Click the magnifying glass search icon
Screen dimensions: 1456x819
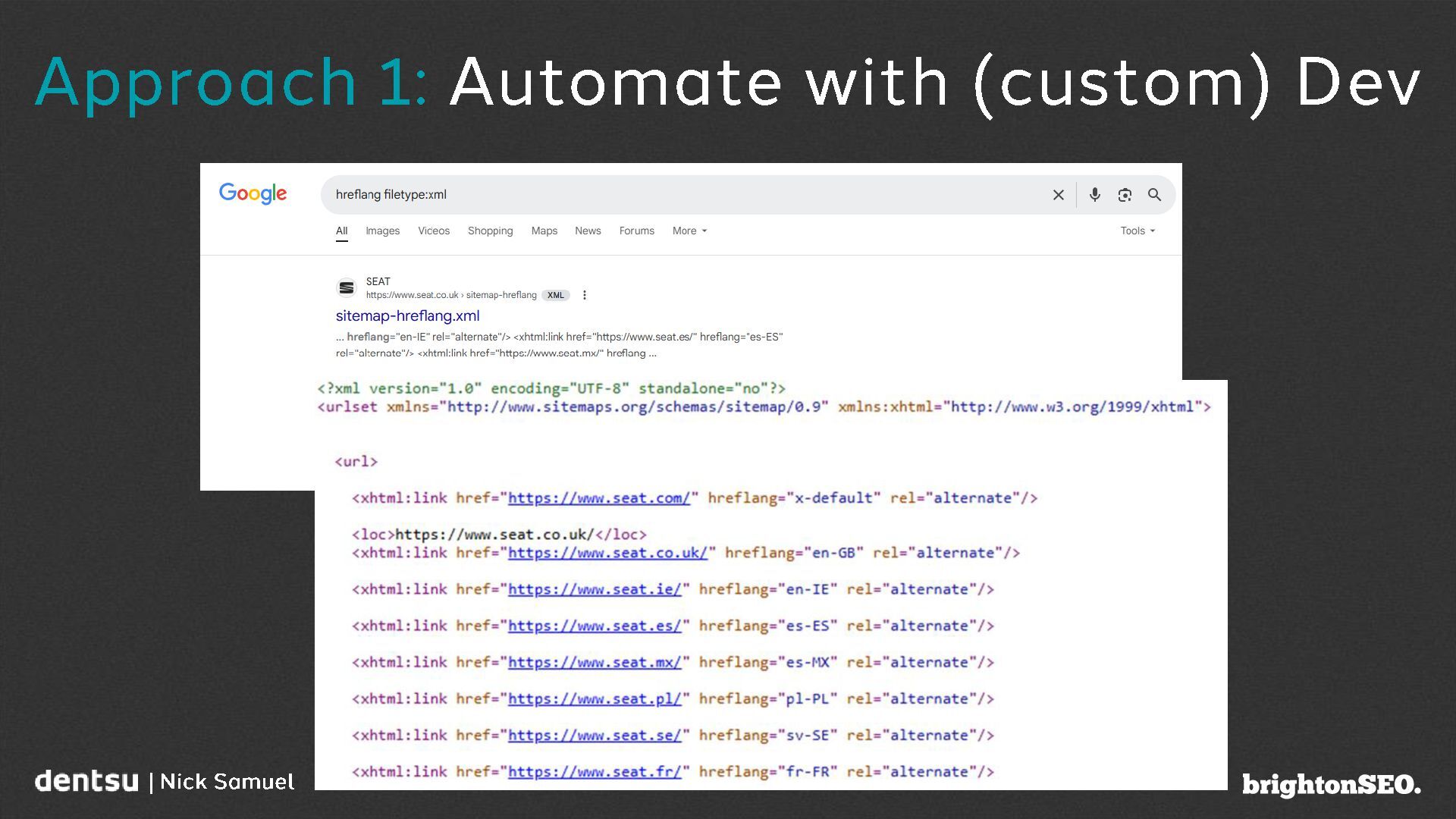(x=1154, y=195)
